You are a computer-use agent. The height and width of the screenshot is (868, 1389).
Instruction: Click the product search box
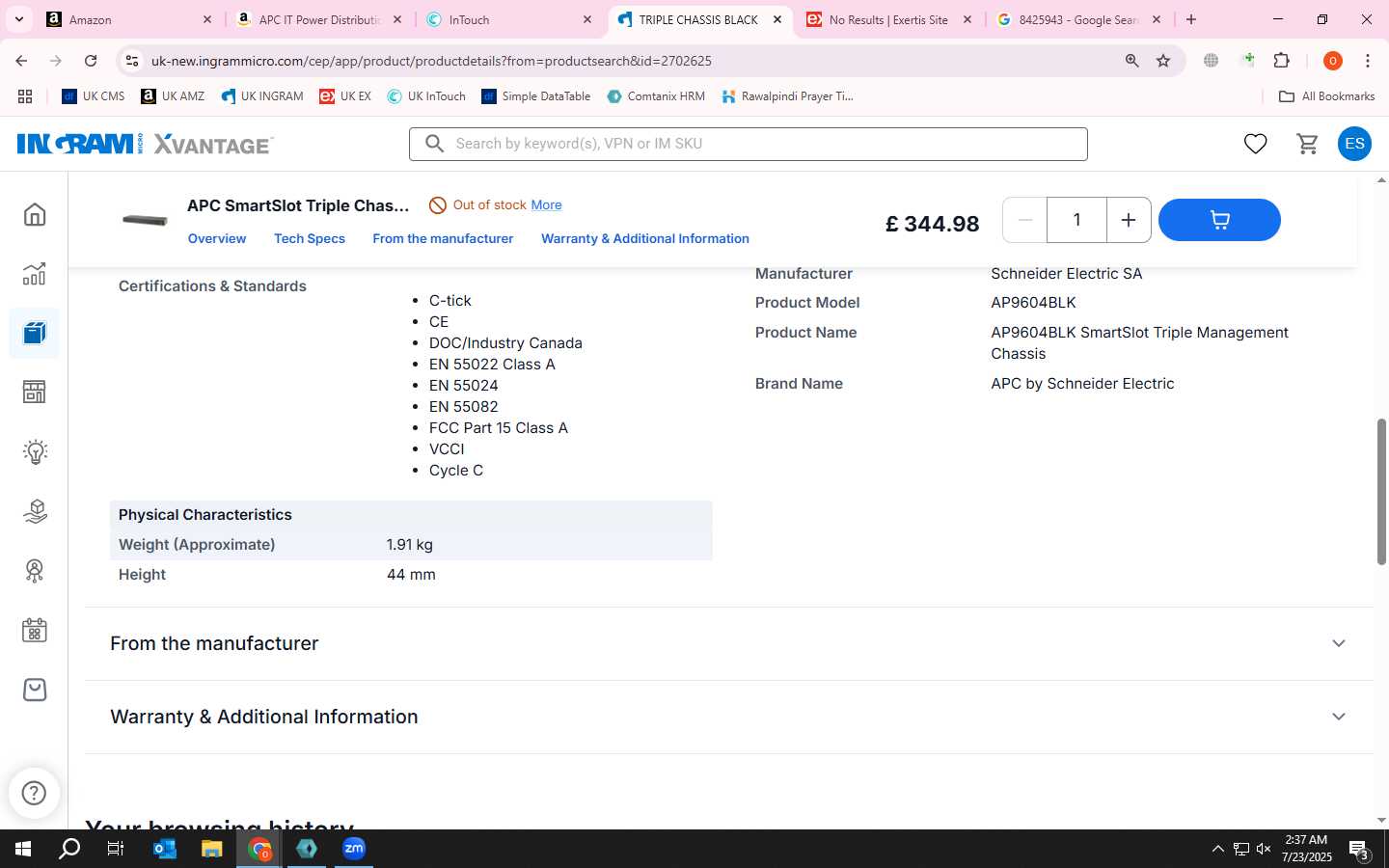[x=749, y=144]
